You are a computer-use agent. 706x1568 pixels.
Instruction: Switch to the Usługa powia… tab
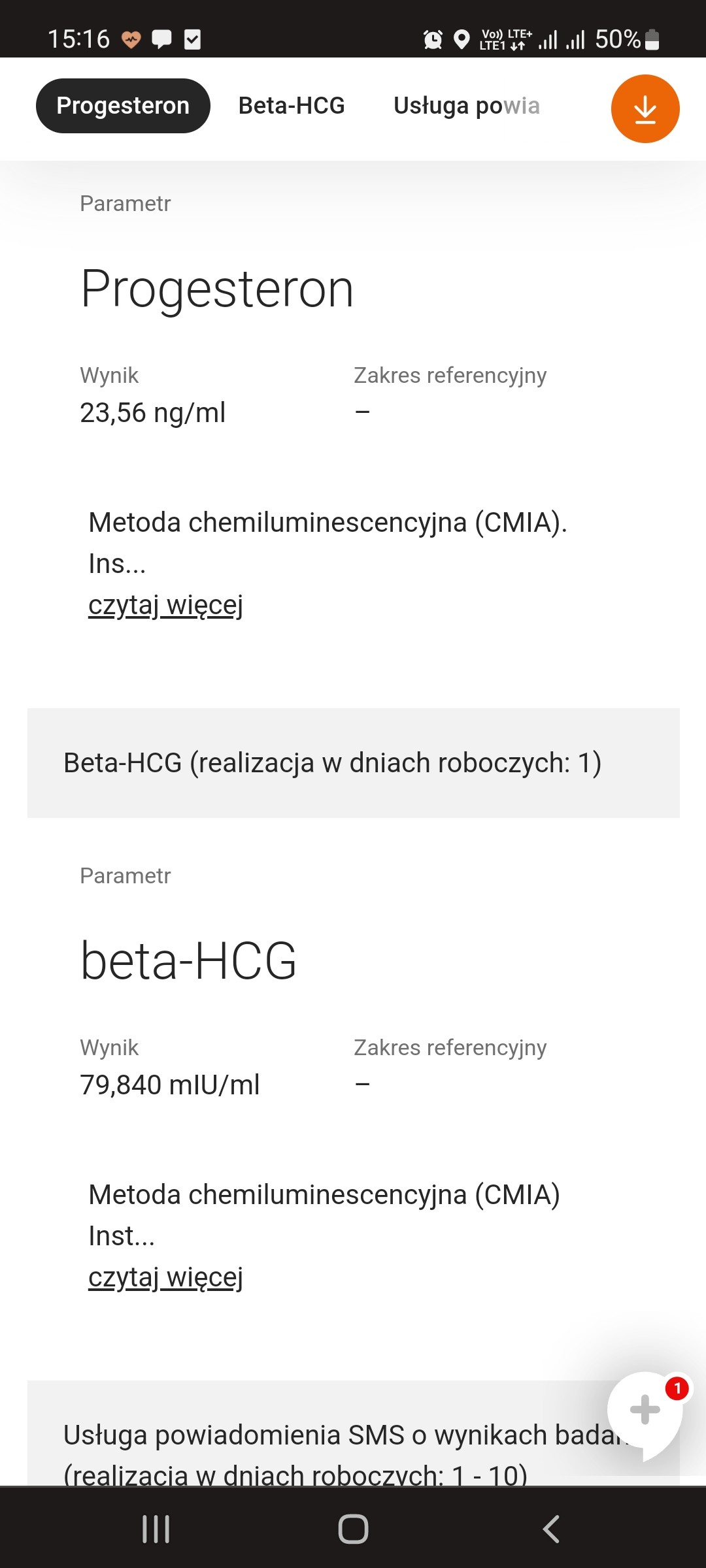tap(467, 106)
